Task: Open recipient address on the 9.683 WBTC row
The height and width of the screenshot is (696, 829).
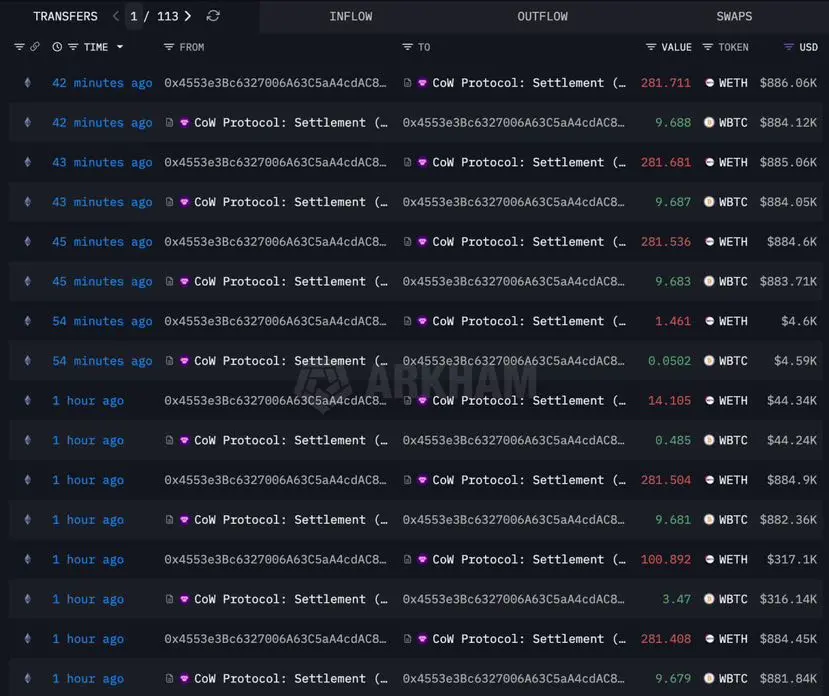Action: (x=513, y=281)
